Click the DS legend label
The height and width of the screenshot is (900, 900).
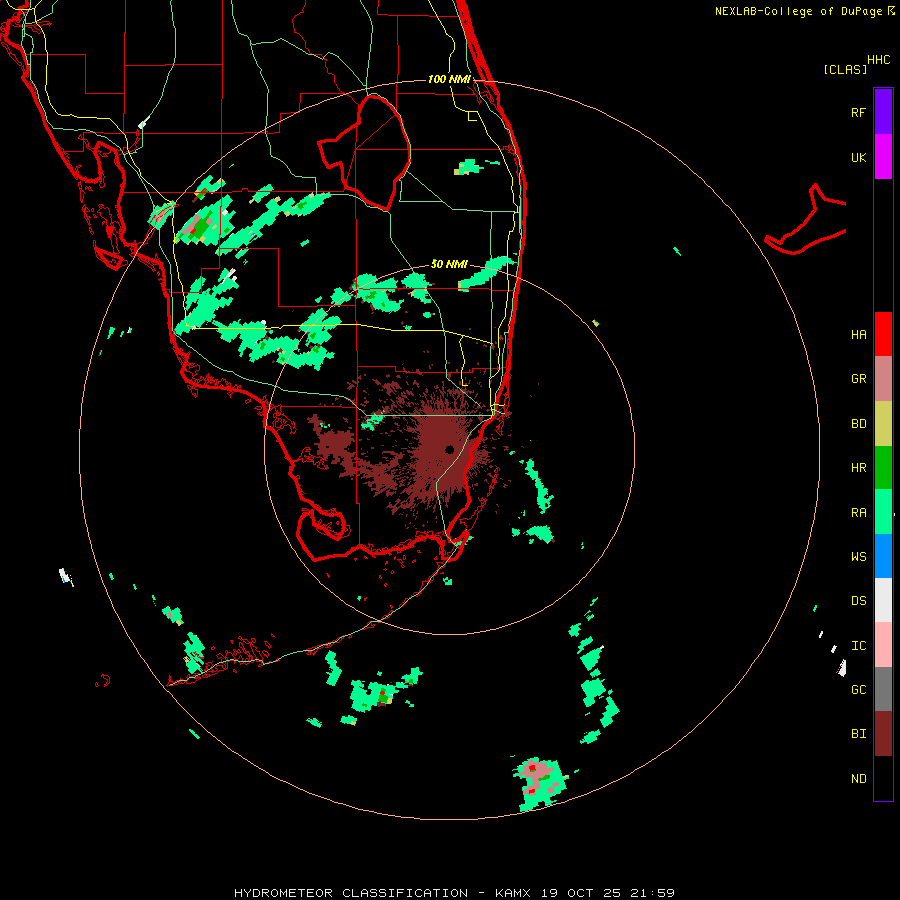click(858, 601)
